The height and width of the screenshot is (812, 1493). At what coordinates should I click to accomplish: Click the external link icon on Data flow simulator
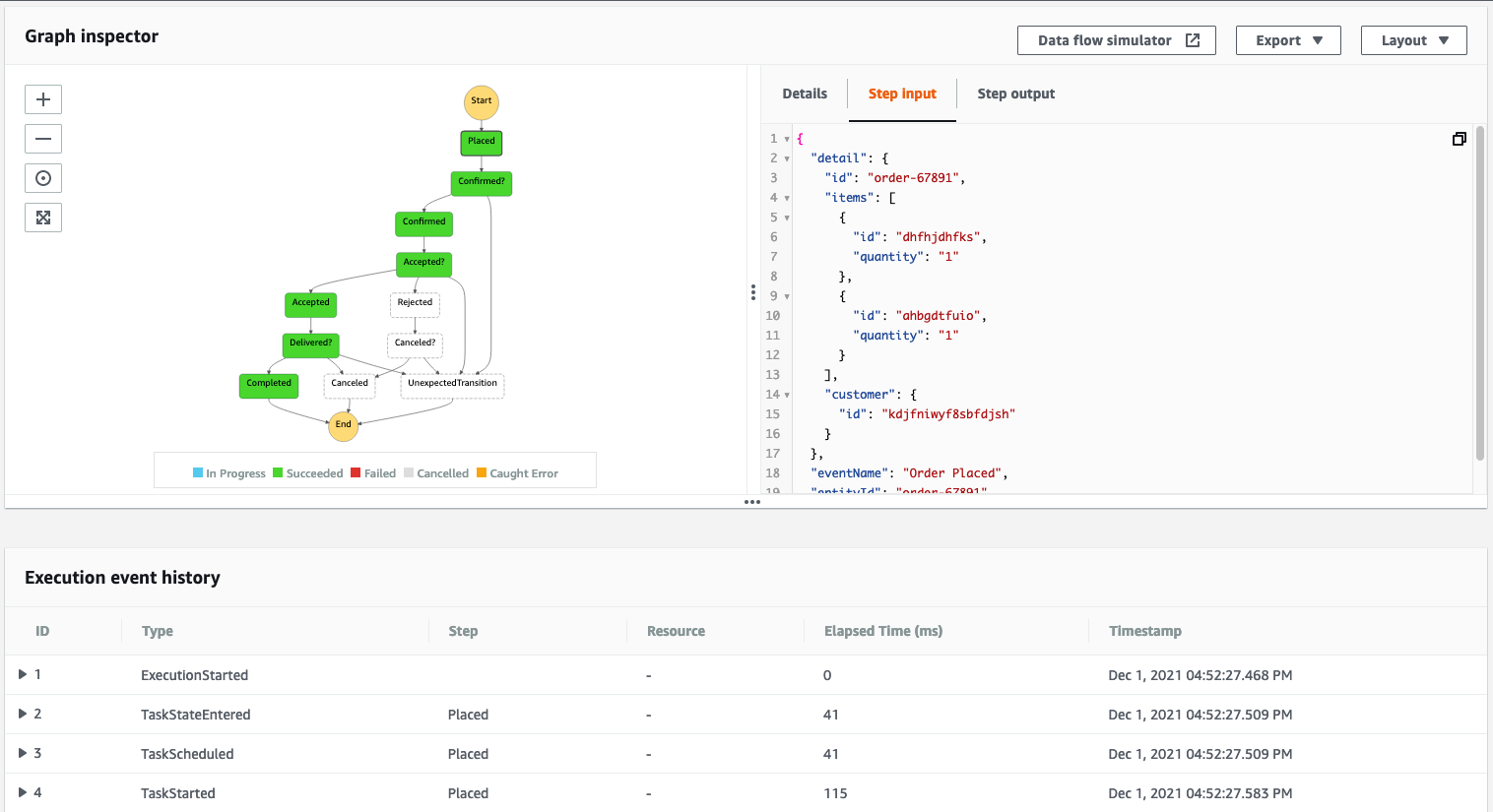click(1193, 40)
